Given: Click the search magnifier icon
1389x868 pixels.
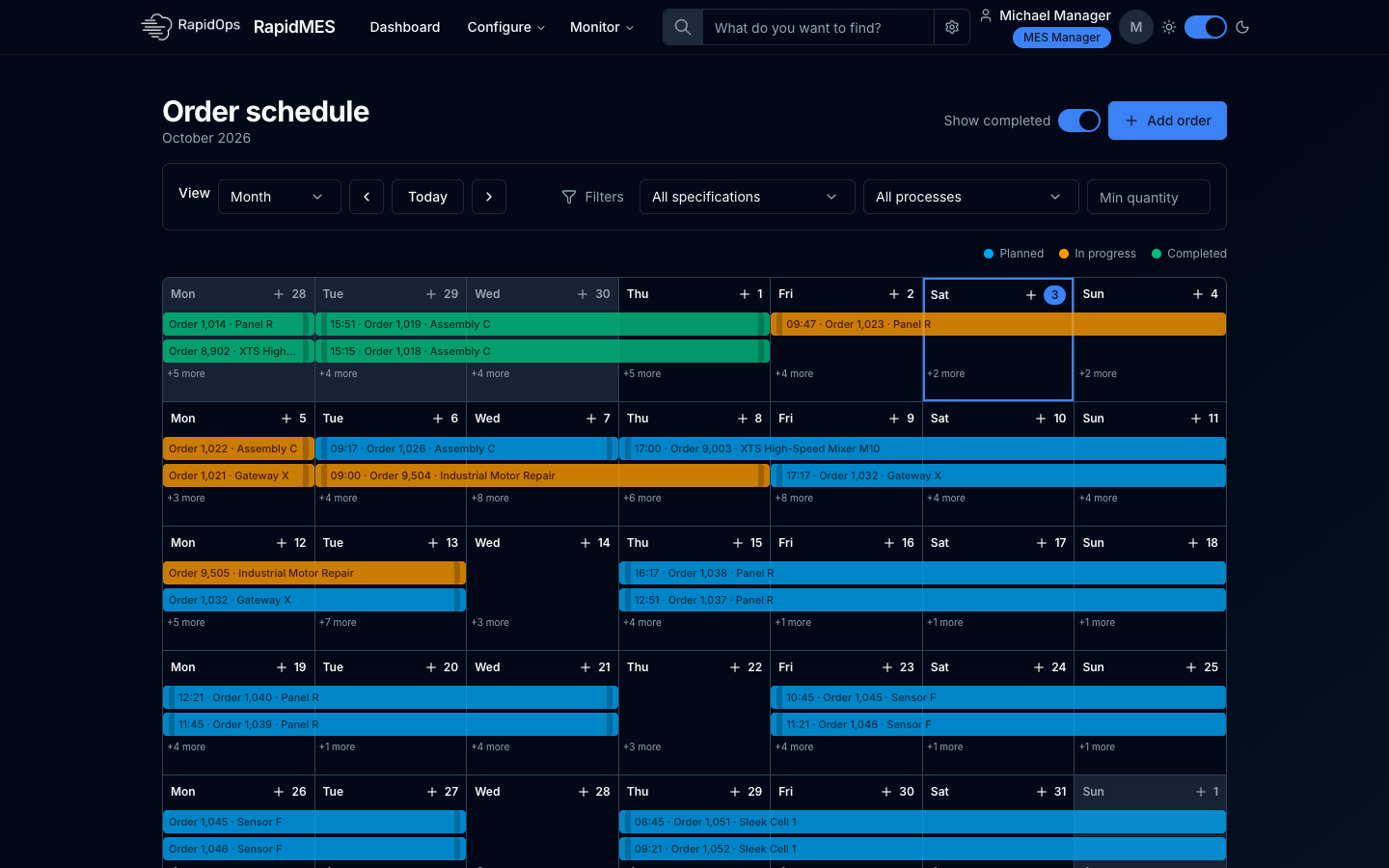Looking at the screenshot, I should 683,27.
